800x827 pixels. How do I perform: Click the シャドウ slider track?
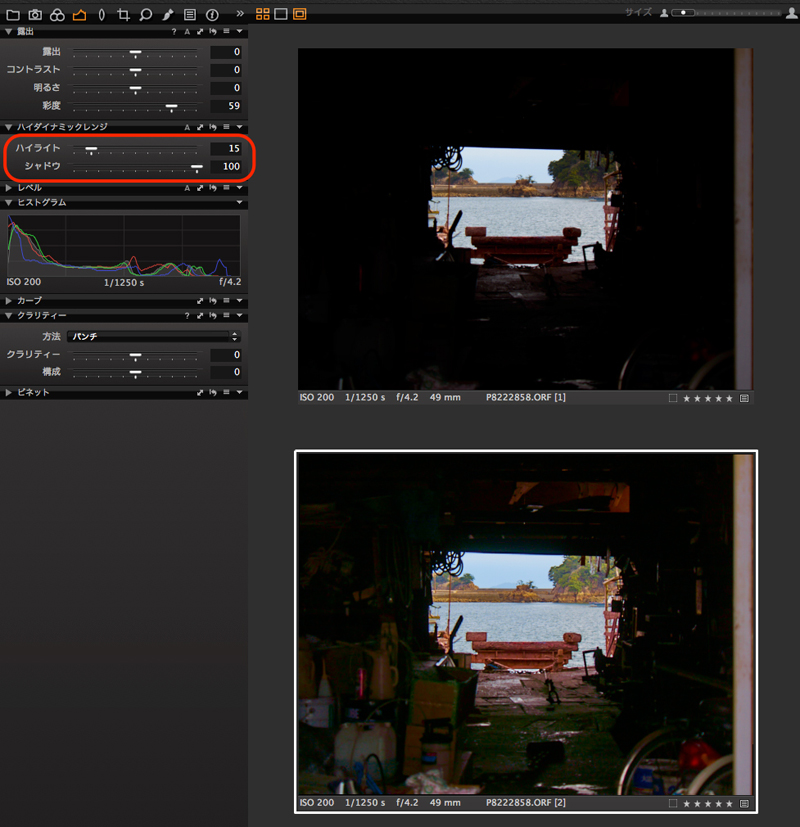coord(135,166)
